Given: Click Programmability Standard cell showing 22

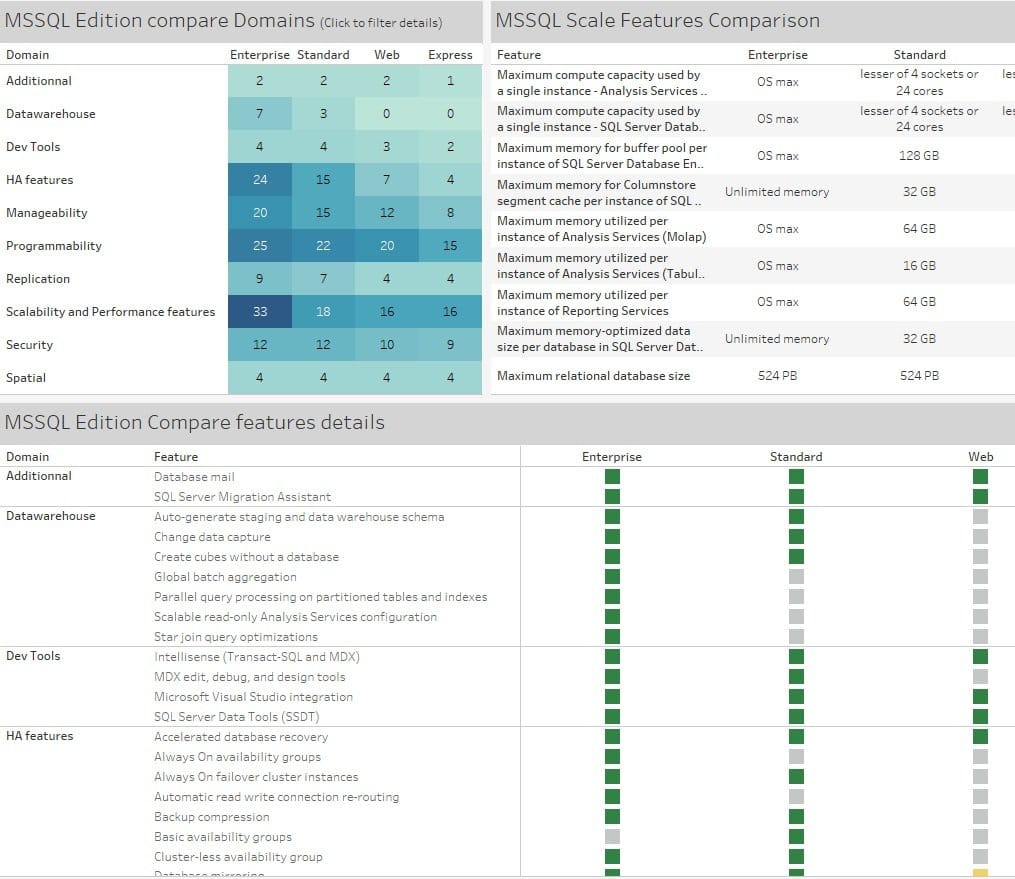Looking at the screenshot, I should 323,245.
